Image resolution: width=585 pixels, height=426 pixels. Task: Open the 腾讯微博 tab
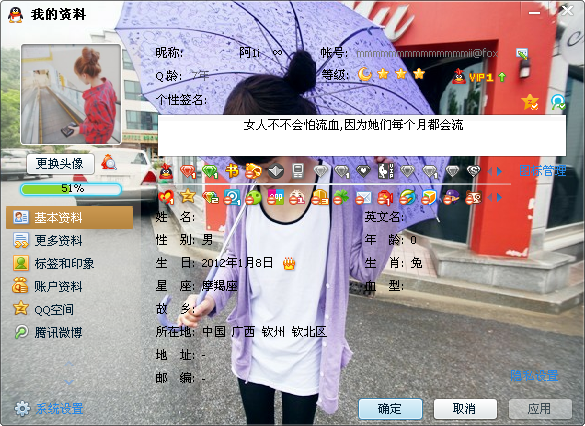pos(69,332)
